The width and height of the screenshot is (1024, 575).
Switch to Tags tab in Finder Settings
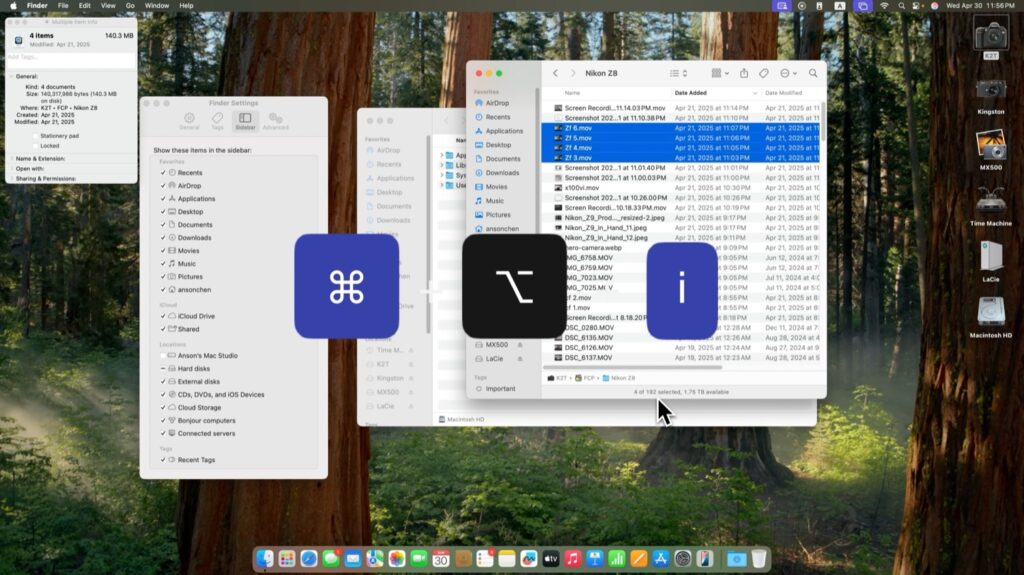(x=217, y=121)
